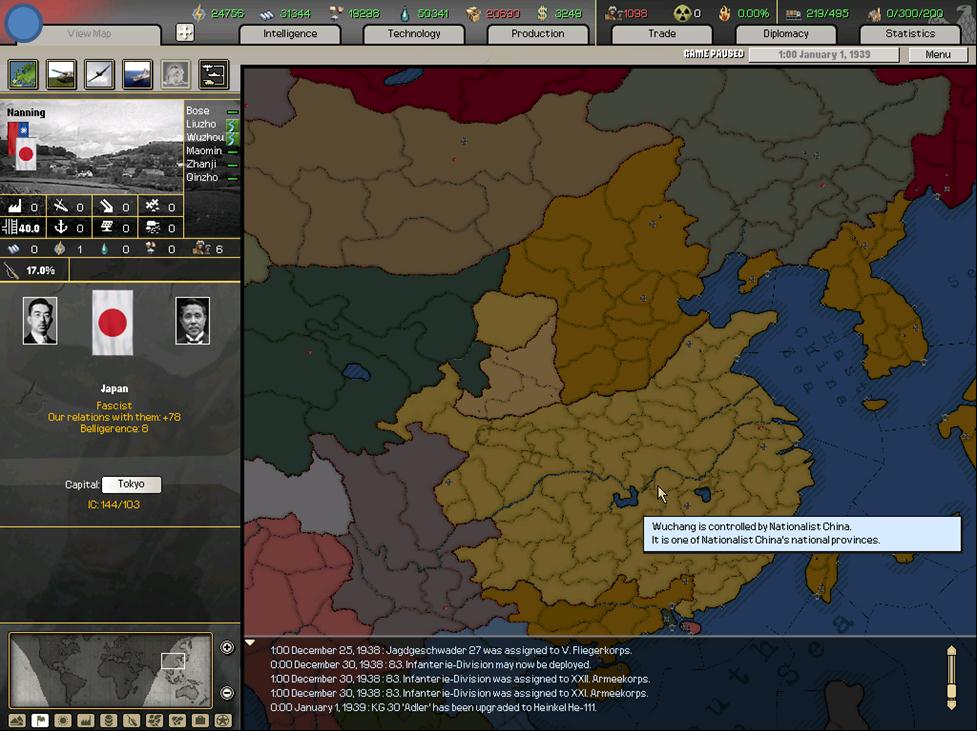Switch to the Diplomacy tab
The width and height of the screenshot is (977, 731).
(785, 34)
